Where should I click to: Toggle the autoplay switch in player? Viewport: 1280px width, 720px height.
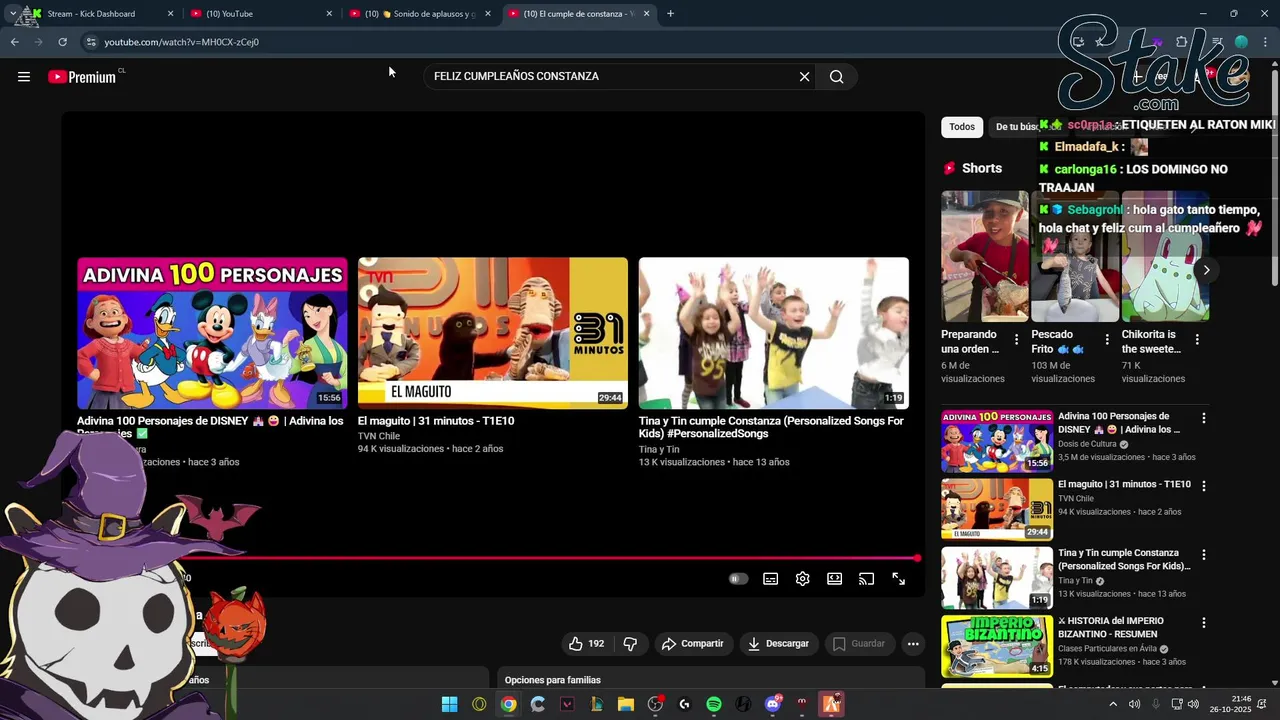pos(738,579)
